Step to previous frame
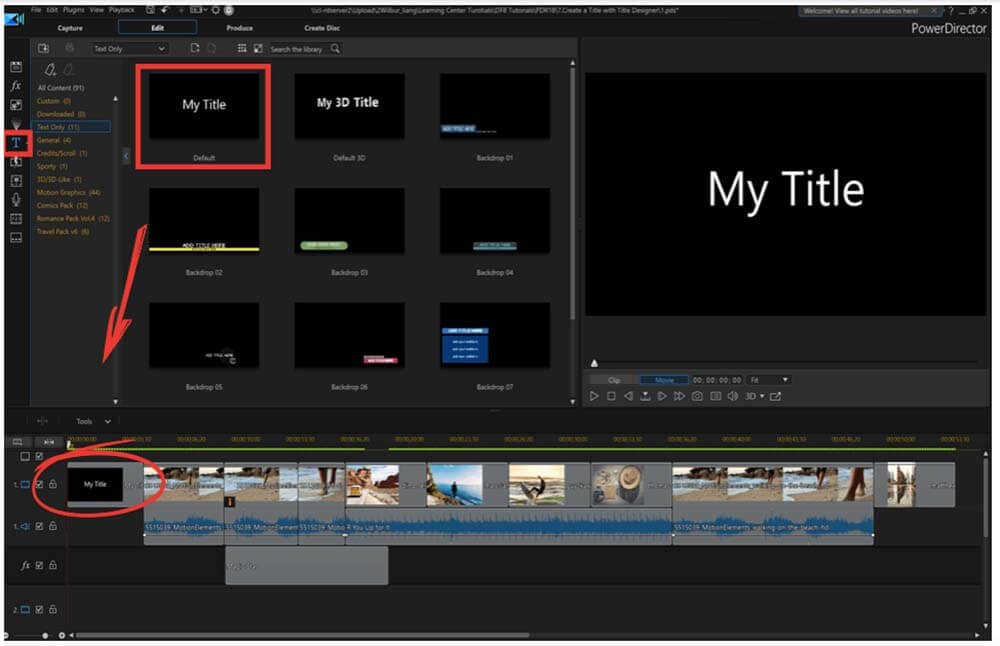Image resolution: width=1000 pixels, height=646 pixels. (x=628, y=397)
